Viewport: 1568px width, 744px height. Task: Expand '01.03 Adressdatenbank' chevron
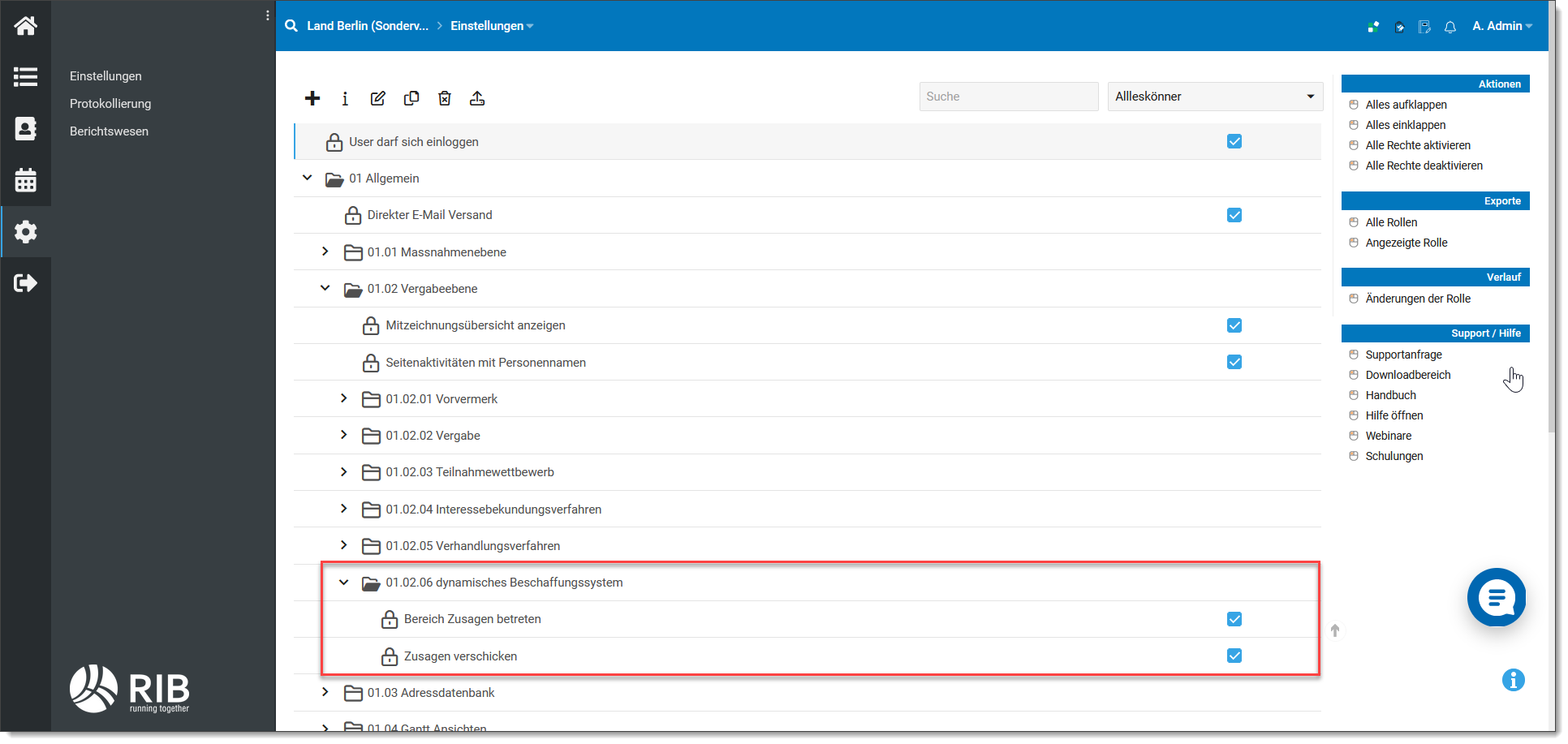pyautogui.click(x=325, y=692)
